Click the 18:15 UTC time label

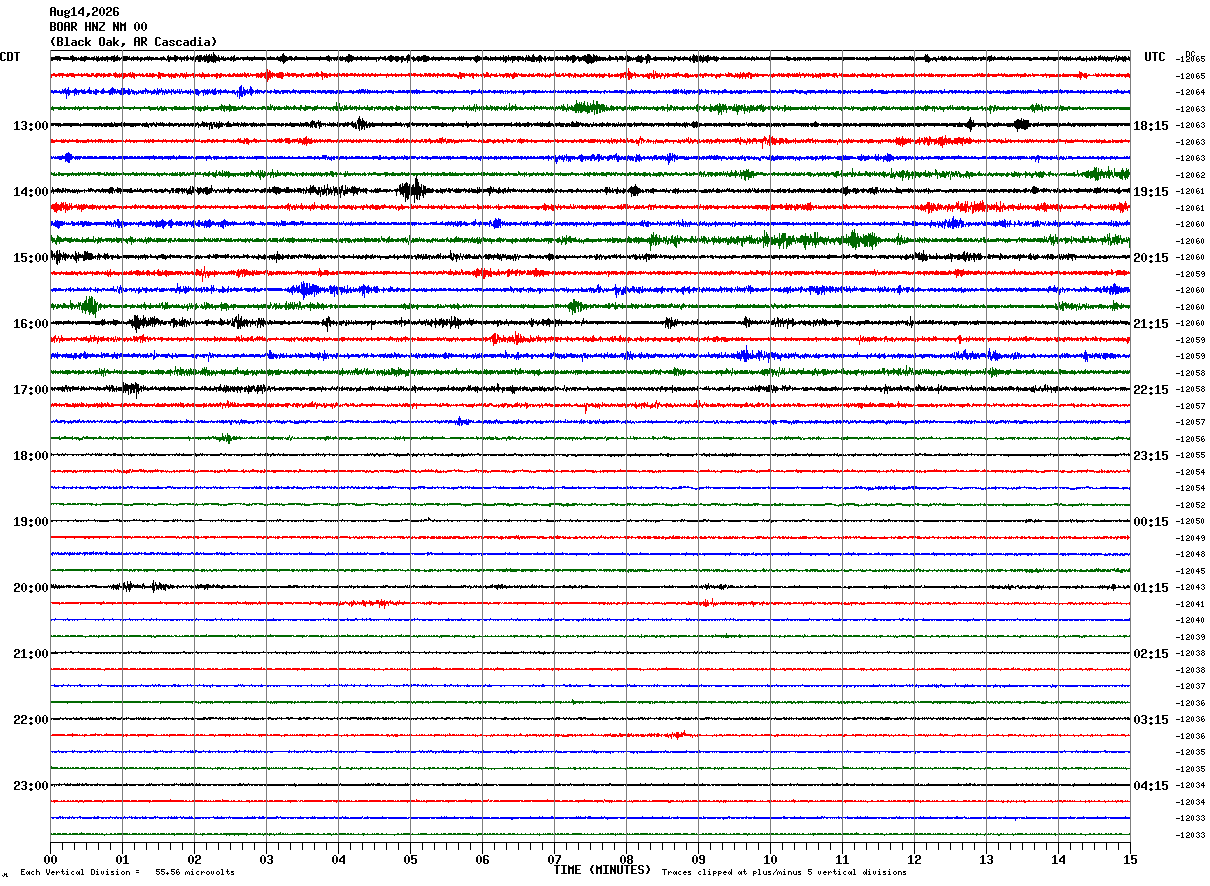(1151, 126)
